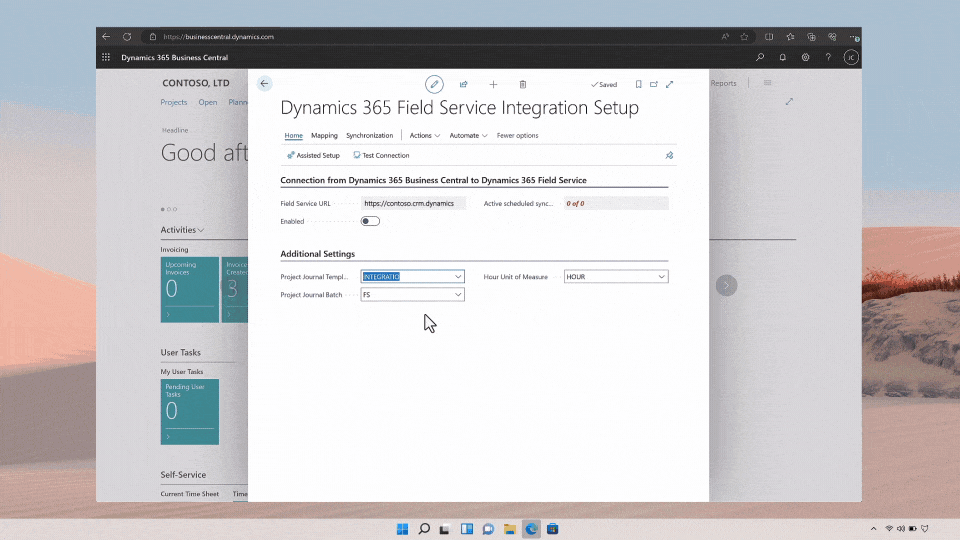Image resolution: width=960 pixels, height=540 pixels.
Task: Toggle the Enabled switch
Action: pos(370,221)
